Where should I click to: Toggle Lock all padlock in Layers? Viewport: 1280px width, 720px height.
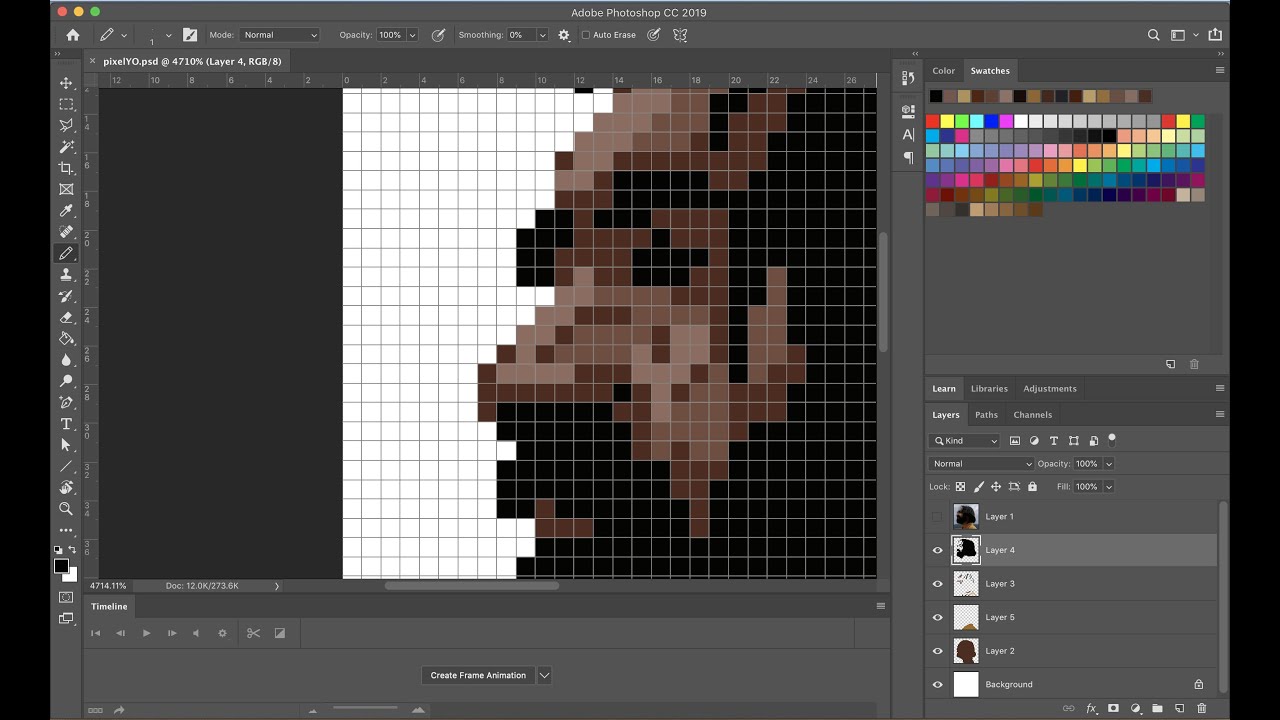point(1032,487)
